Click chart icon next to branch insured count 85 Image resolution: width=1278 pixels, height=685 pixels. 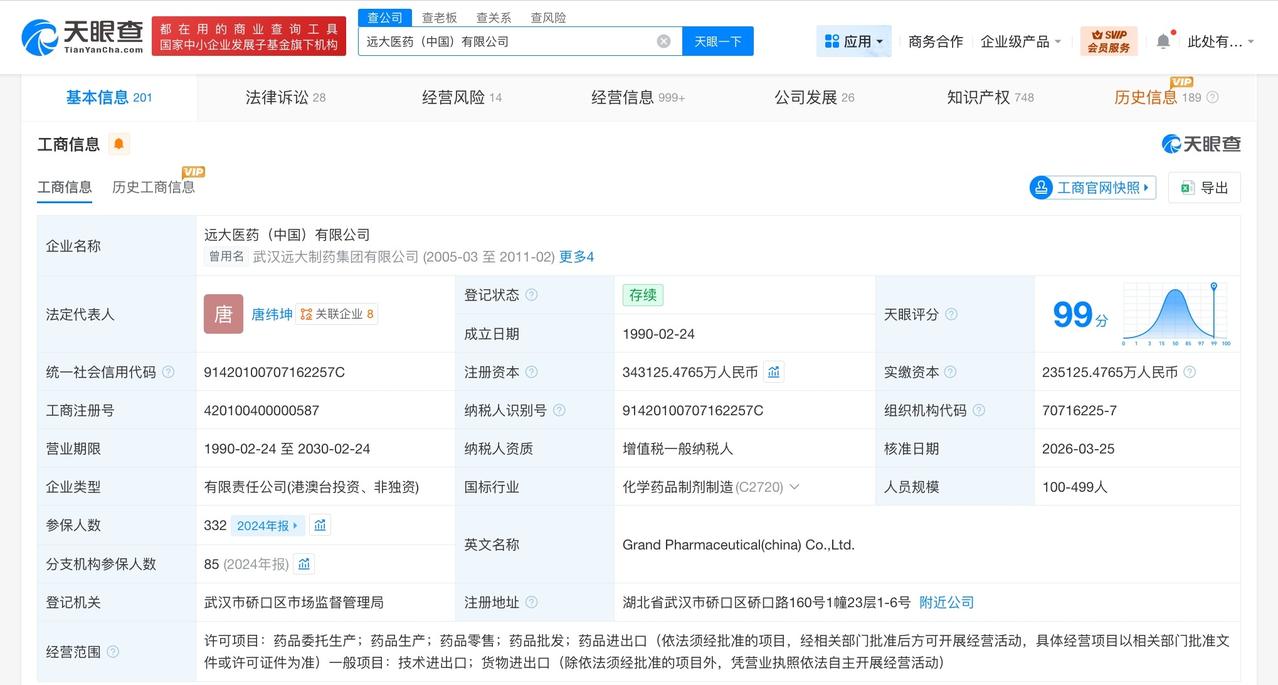click(304, 563)
